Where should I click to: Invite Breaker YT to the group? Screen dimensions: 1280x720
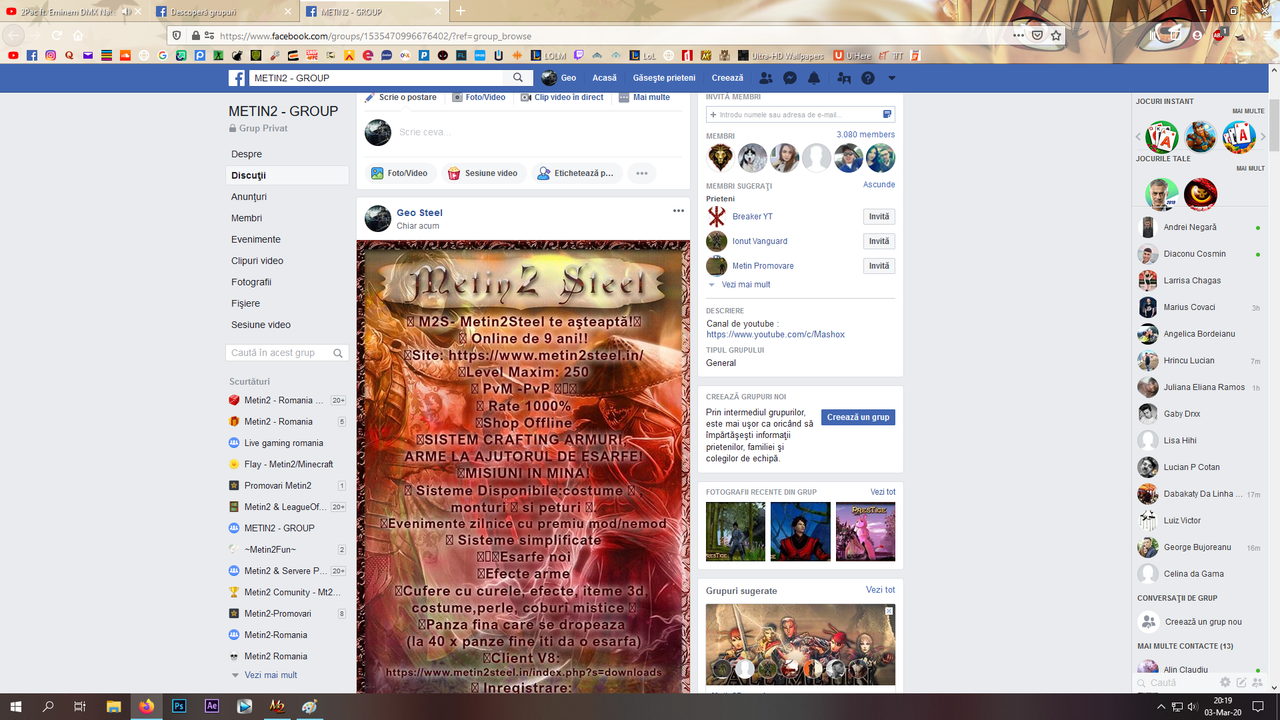879,217
